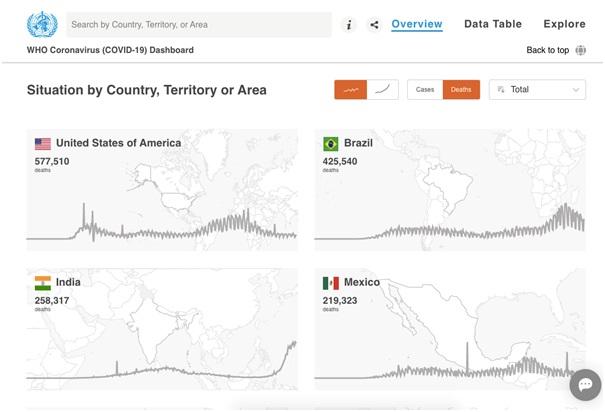Screen dimensions: 605x412
Task: Toggle the data to Cases
Action: (425, 90)
